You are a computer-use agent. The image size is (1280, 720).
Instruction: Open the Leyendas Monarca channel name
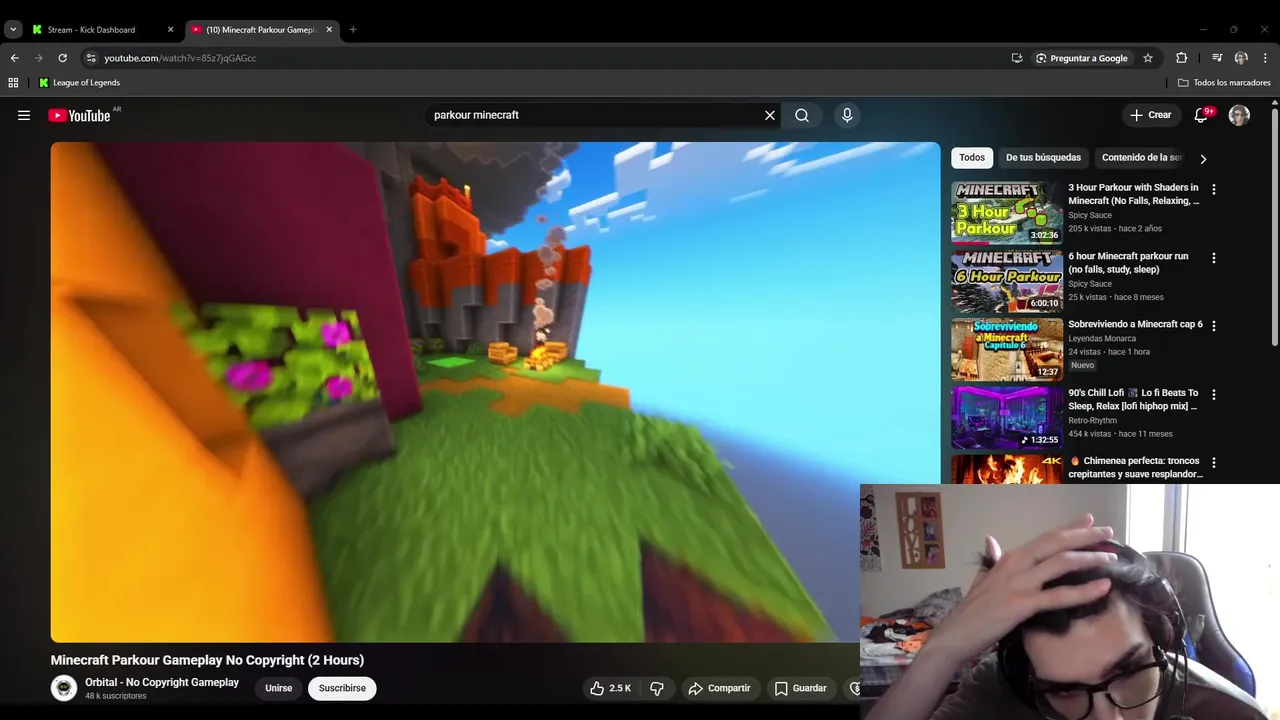(1102, 338)
